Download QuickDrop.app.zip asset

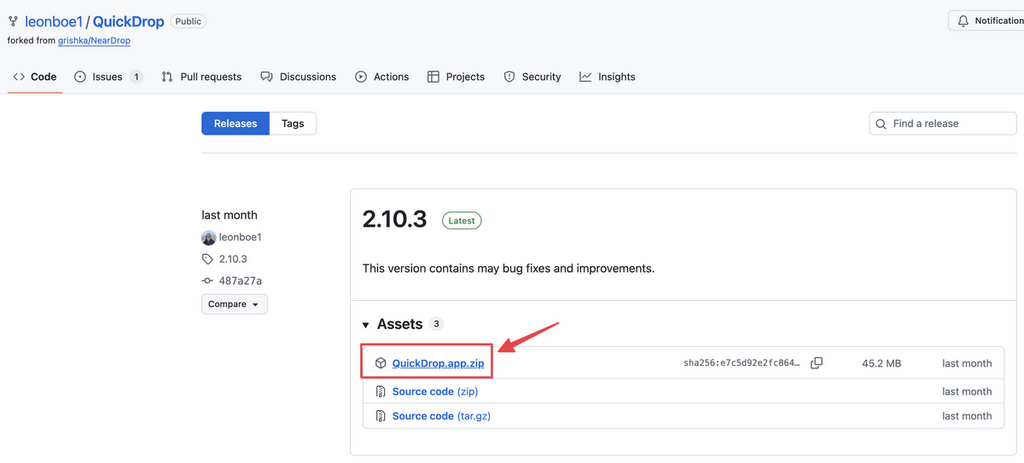(x=438, y=363)
